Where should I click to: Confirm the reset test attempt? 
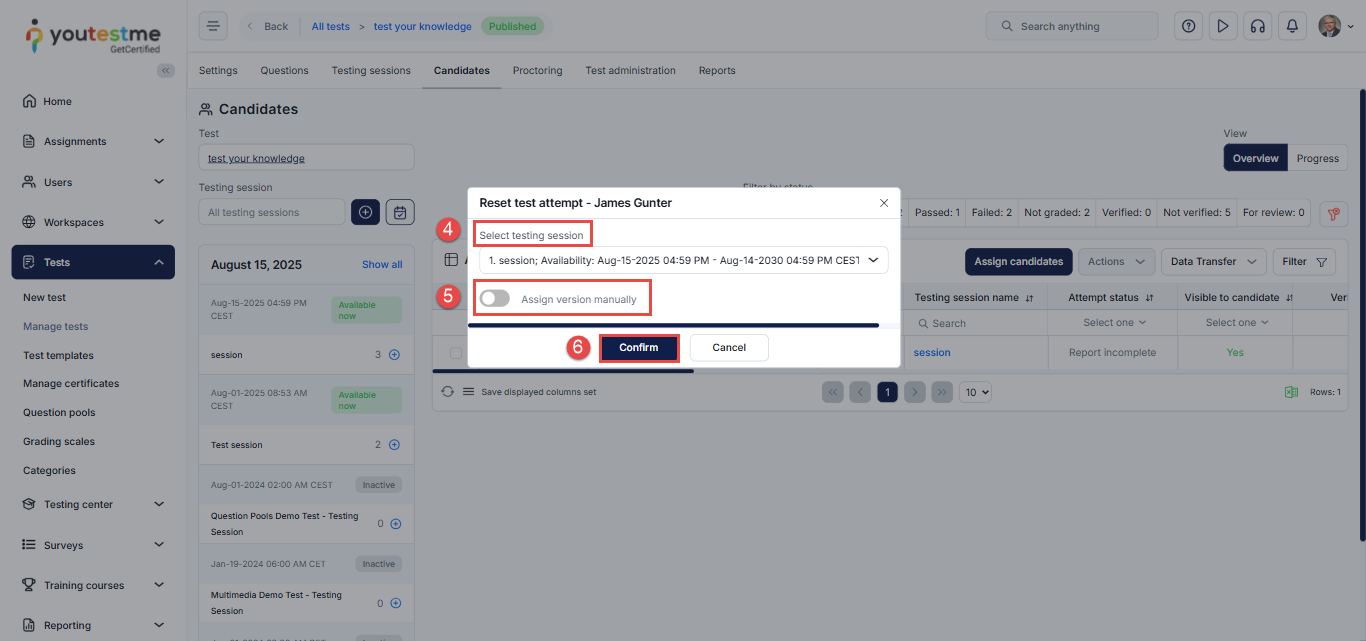click(639, 348)
